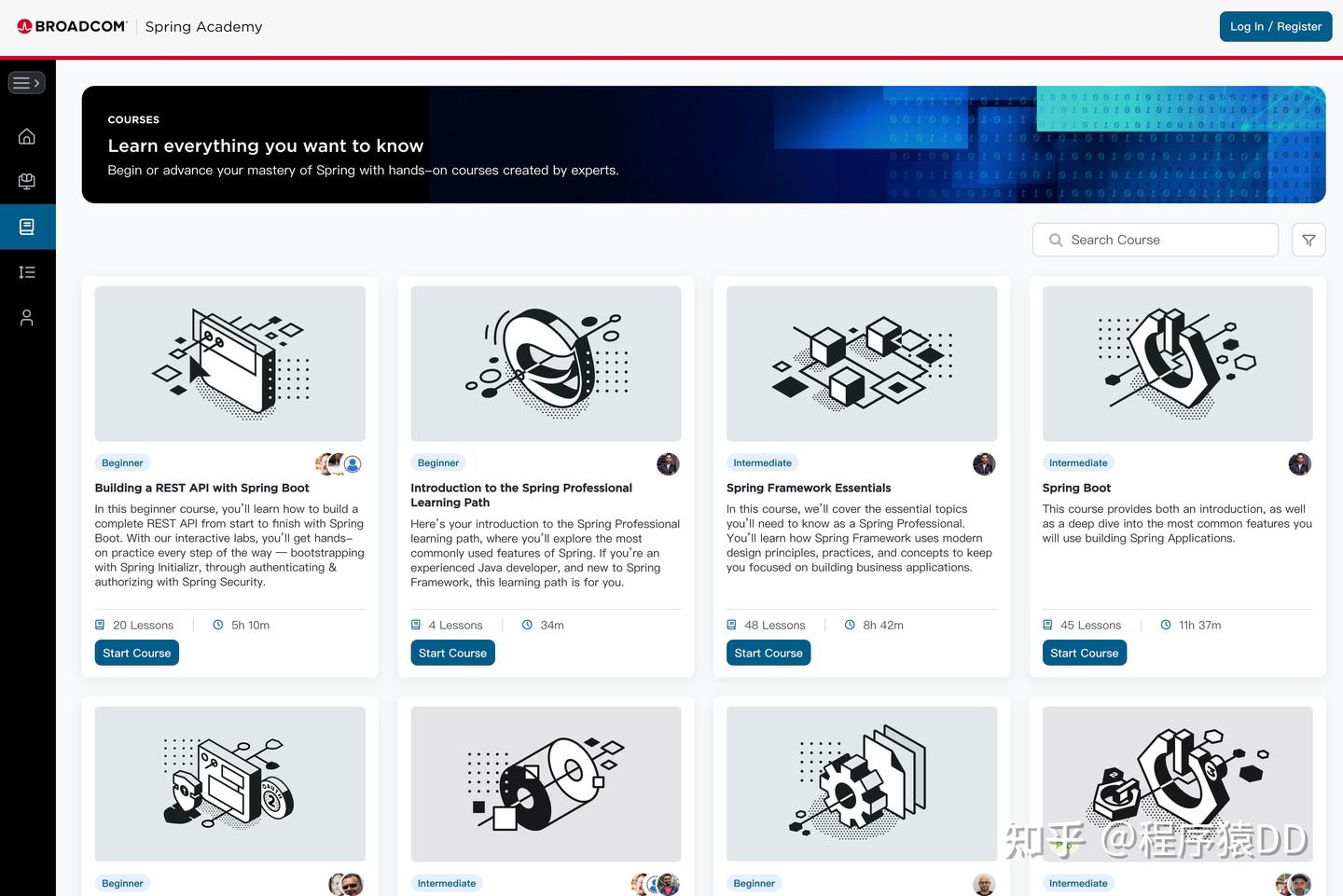Image resolution: width=1343 pixels, height=896 pixels.
Task: Click the clock icon beside 5h 10m
Action: tap(218, 625)
